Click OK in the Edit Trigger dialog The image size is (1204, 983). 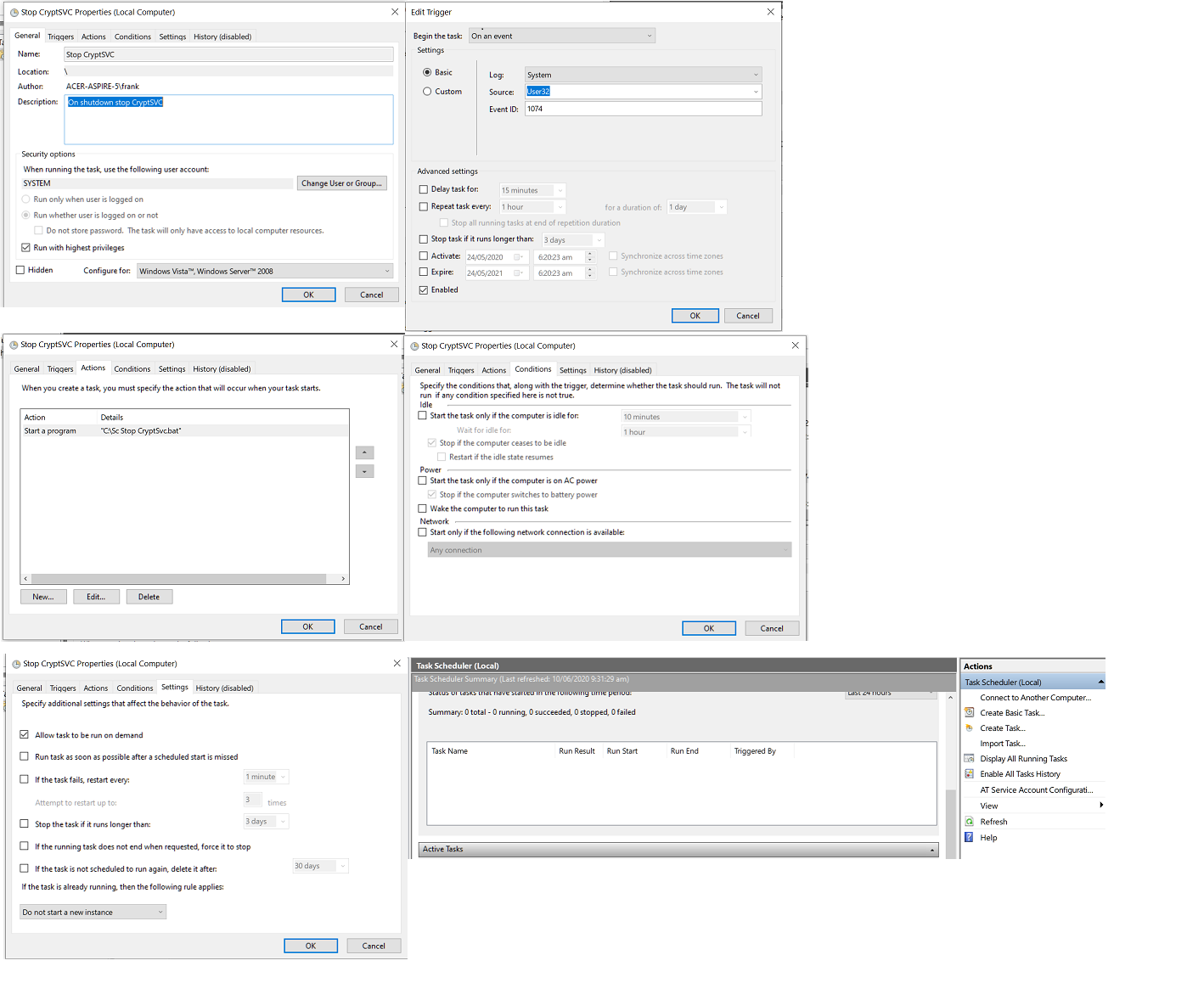click(x=695, y=316)
